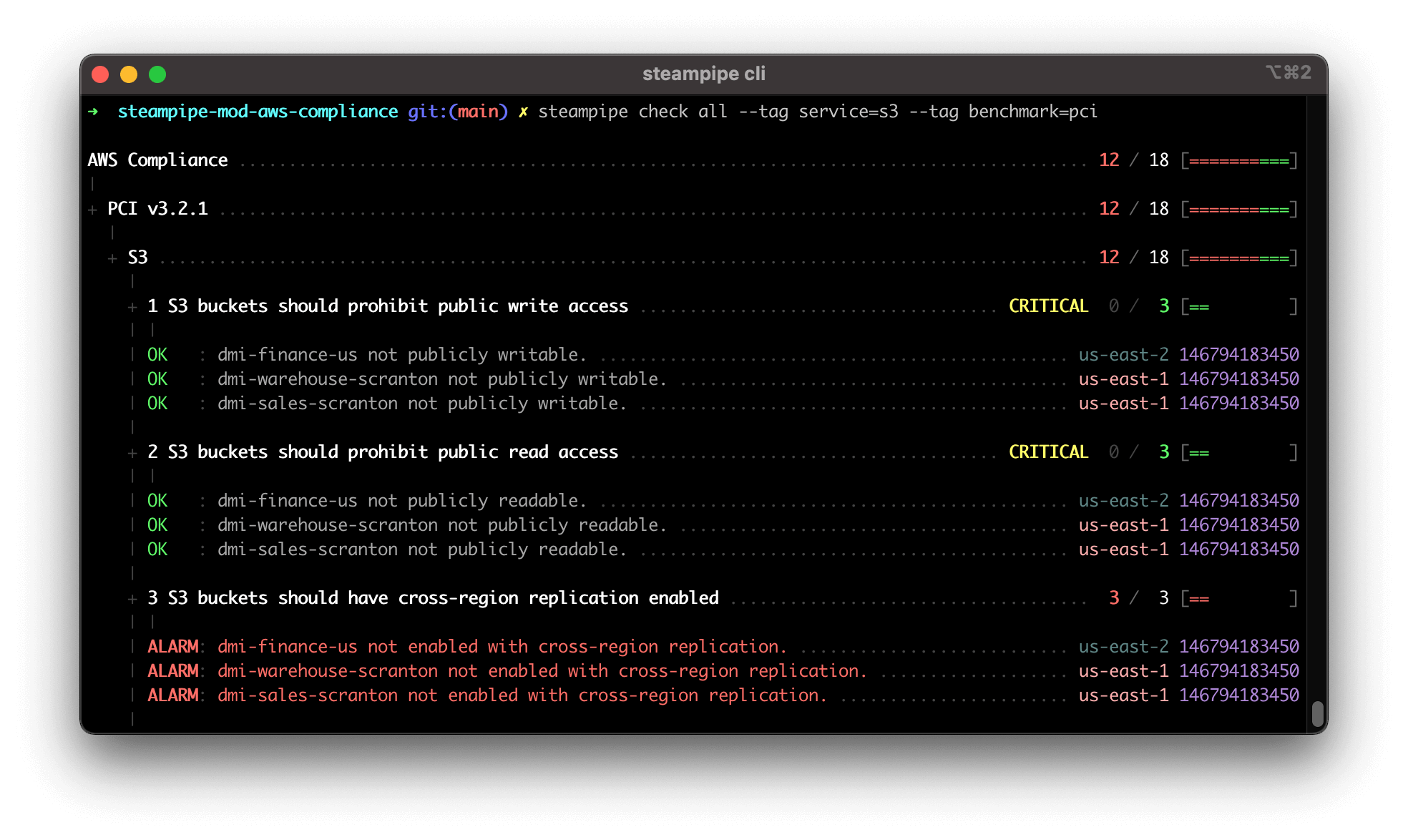This screenshot has width=1408, height=840.
Task: Click us-east-1 region on dmi-sales-scranton alarm row
Action: coord(1123,695)
